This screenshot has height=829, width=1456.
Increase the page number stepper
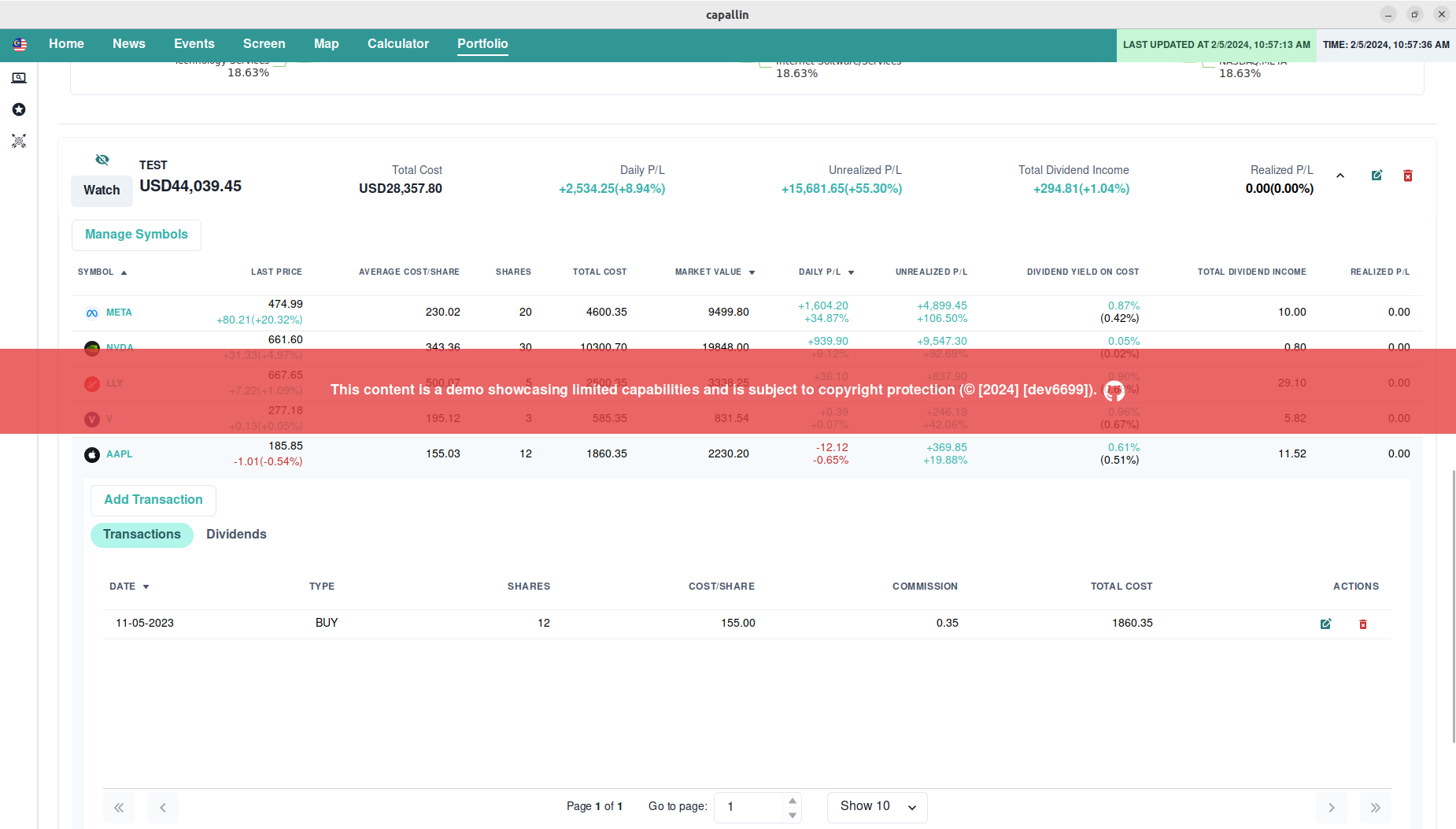(x=793, y=801)
